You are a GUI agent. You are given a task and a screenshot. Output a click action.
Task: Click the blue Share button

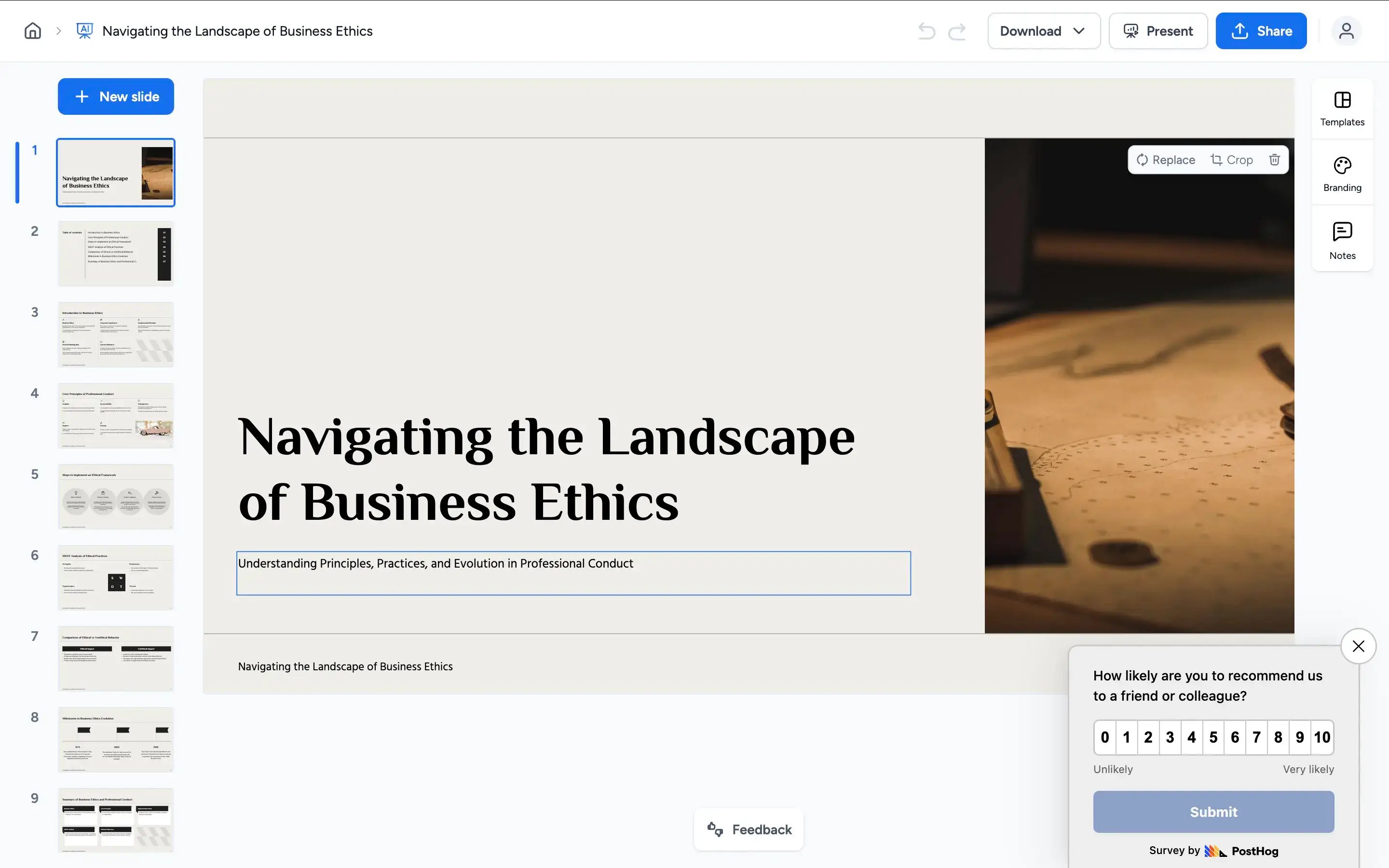click(1260, 31)
